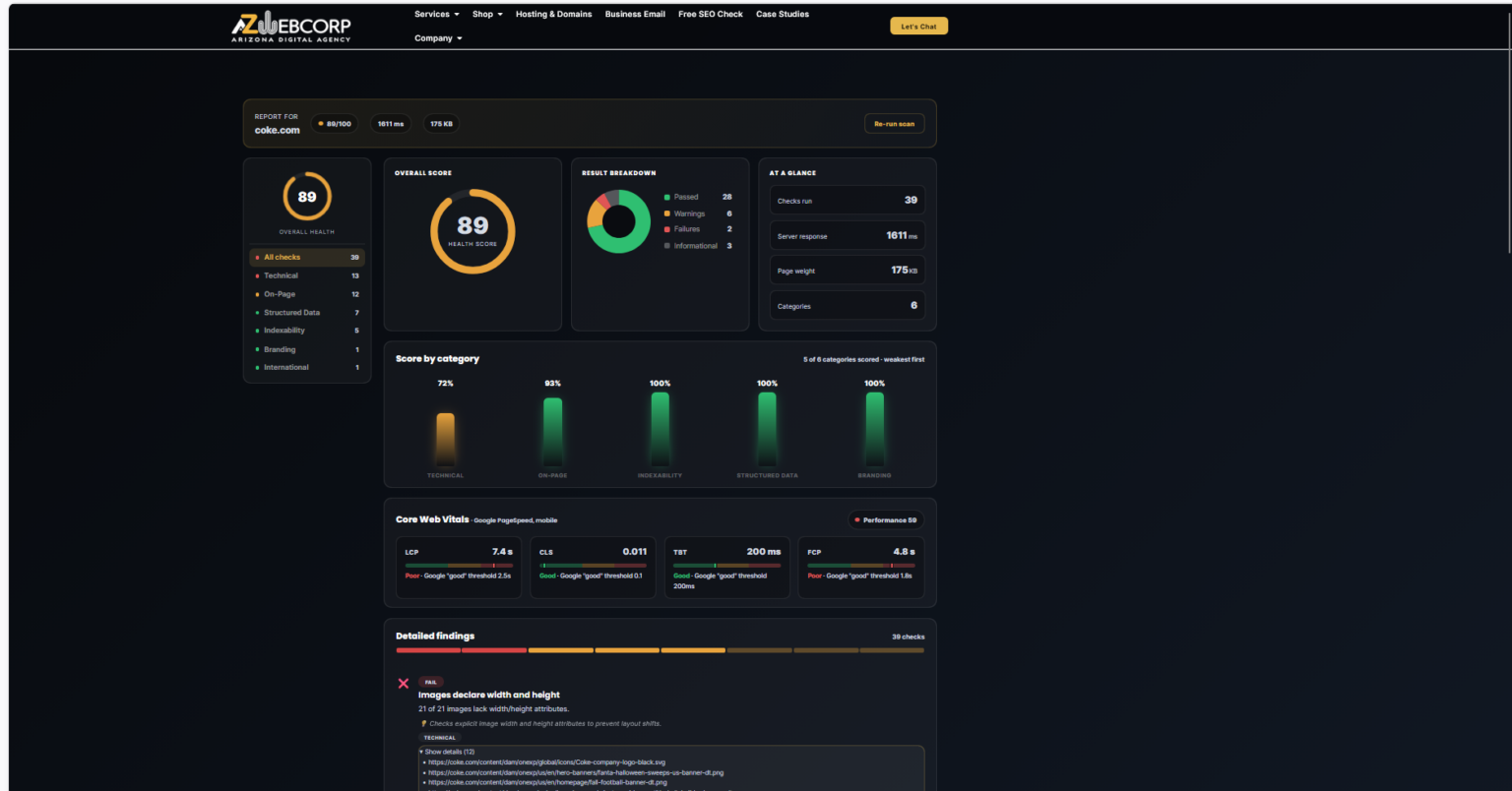Filter by Indexability category
This screenshot has width=1512, height=791.
(x=307, y=331)
